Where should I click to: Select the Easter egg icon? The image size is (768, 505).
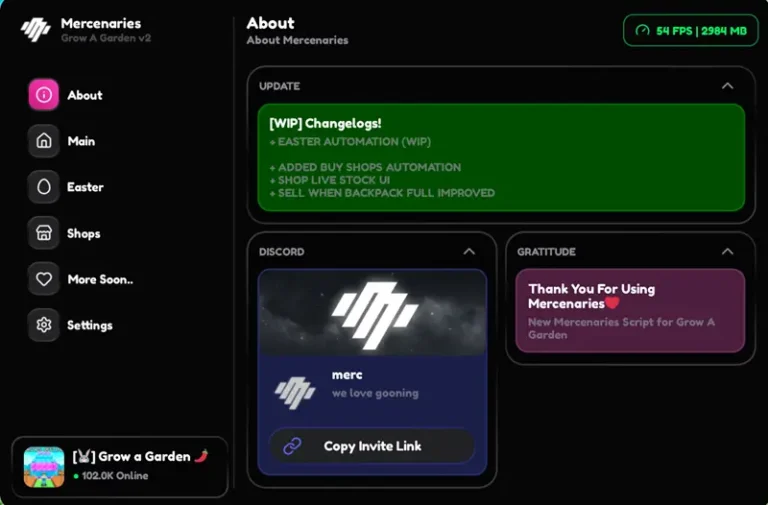pos(44,187)
